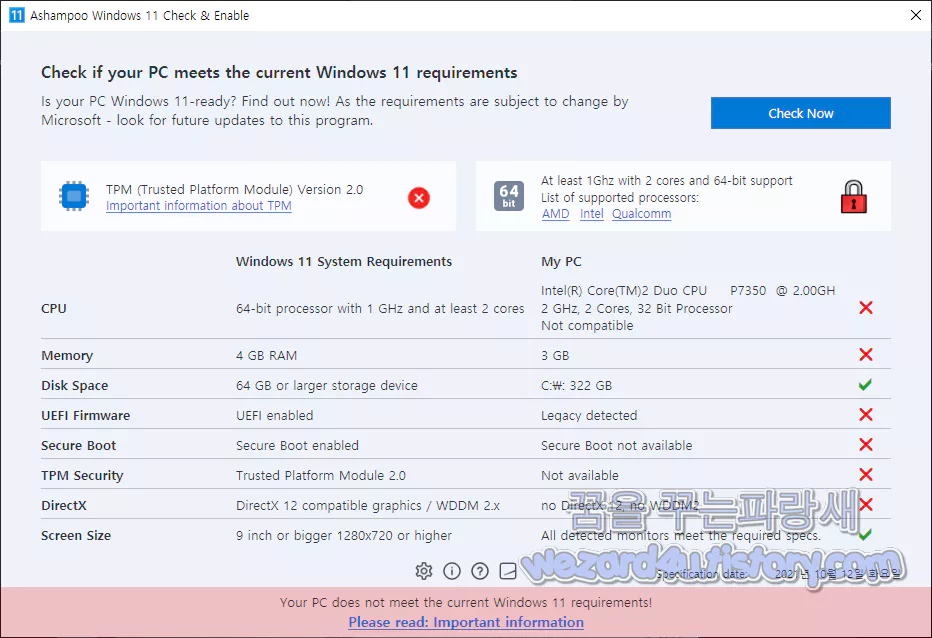Select the Screen Size row label
This screenshot has width=932, height=638.
(76, 535)
